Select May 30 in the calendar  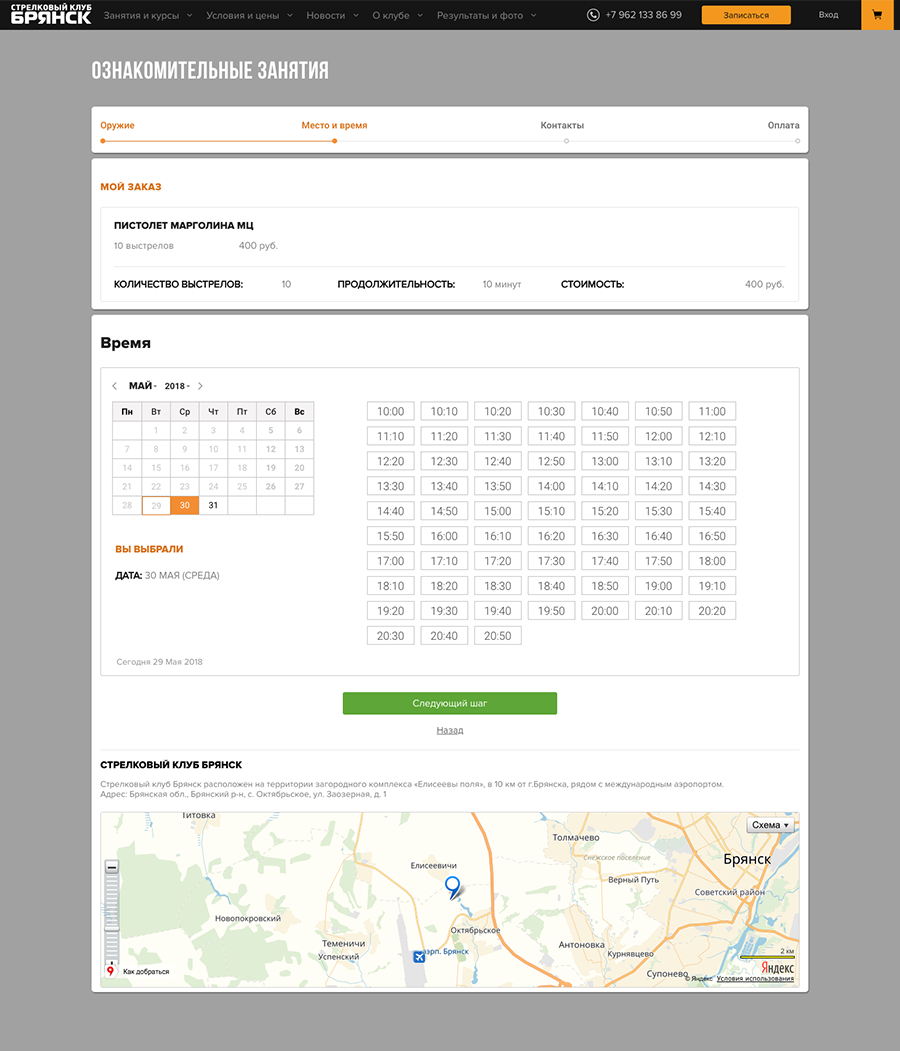click(184, 505)
